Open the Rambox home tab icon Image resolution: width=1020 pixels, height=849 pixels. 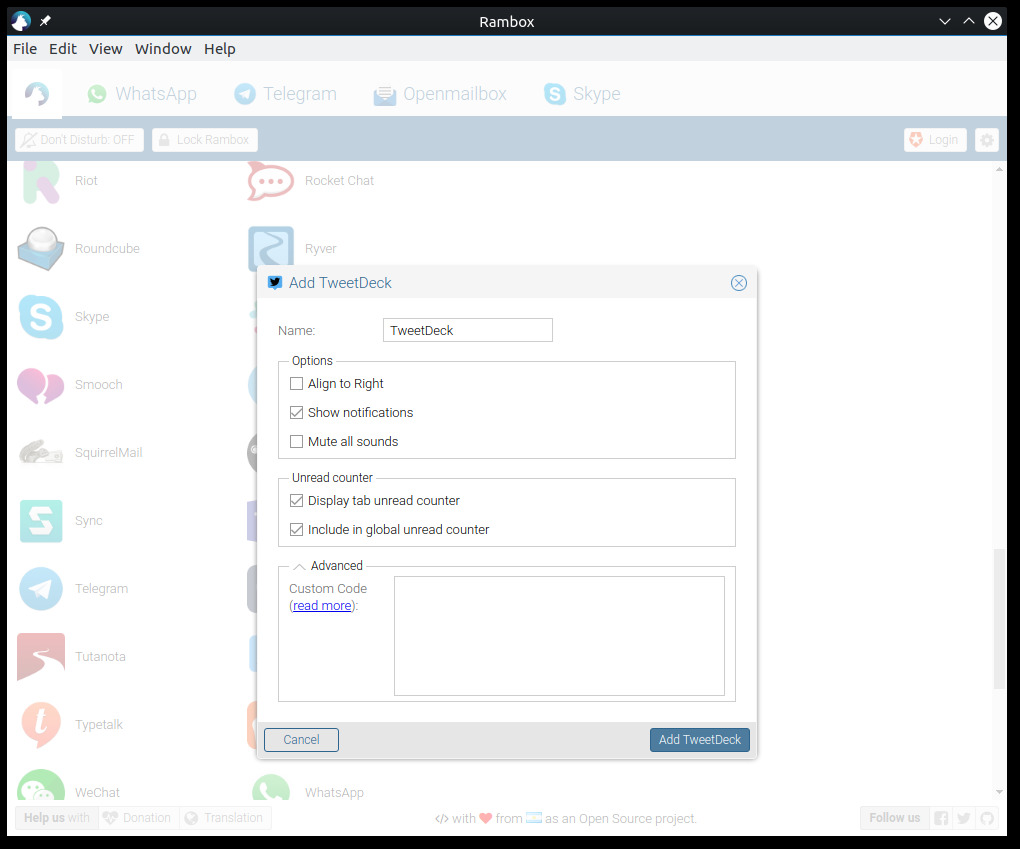pyautogui.click(x=36, y=94)
